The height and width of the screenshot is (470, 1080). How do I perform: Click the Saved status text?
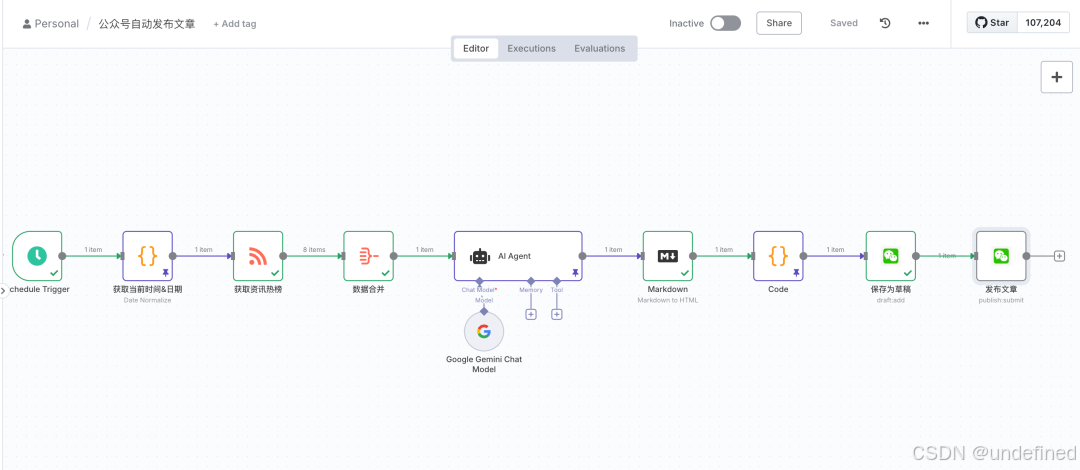[844, 23]
